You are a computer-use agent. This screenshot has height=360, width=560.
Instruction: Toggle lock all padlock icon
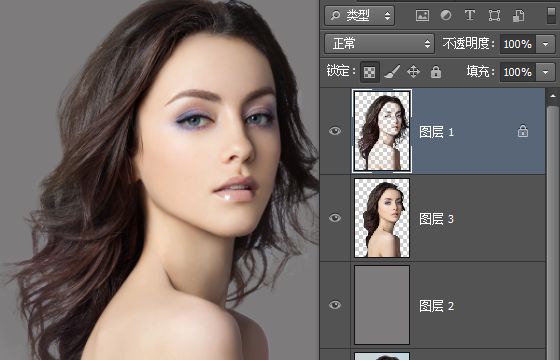pos(436,72)
